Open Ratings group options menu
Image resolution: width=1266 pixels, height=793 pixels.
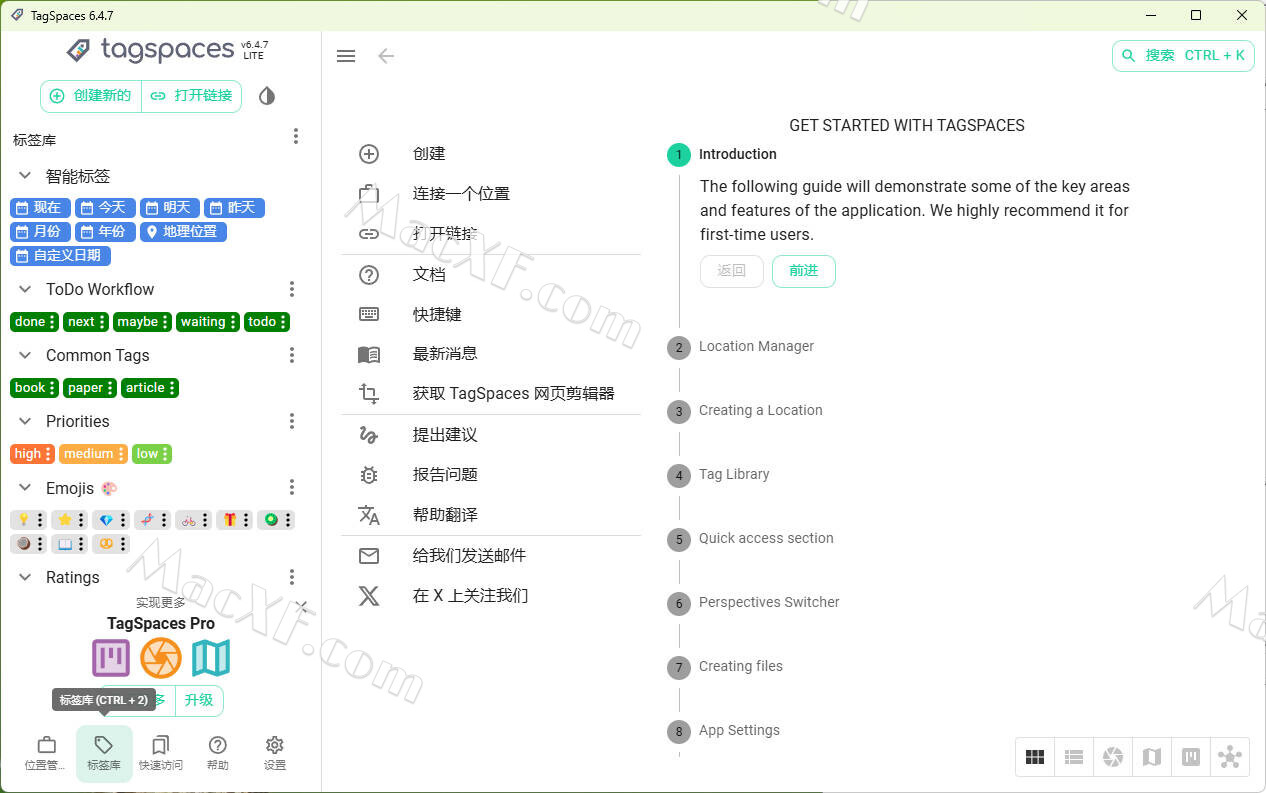point(292,577)
